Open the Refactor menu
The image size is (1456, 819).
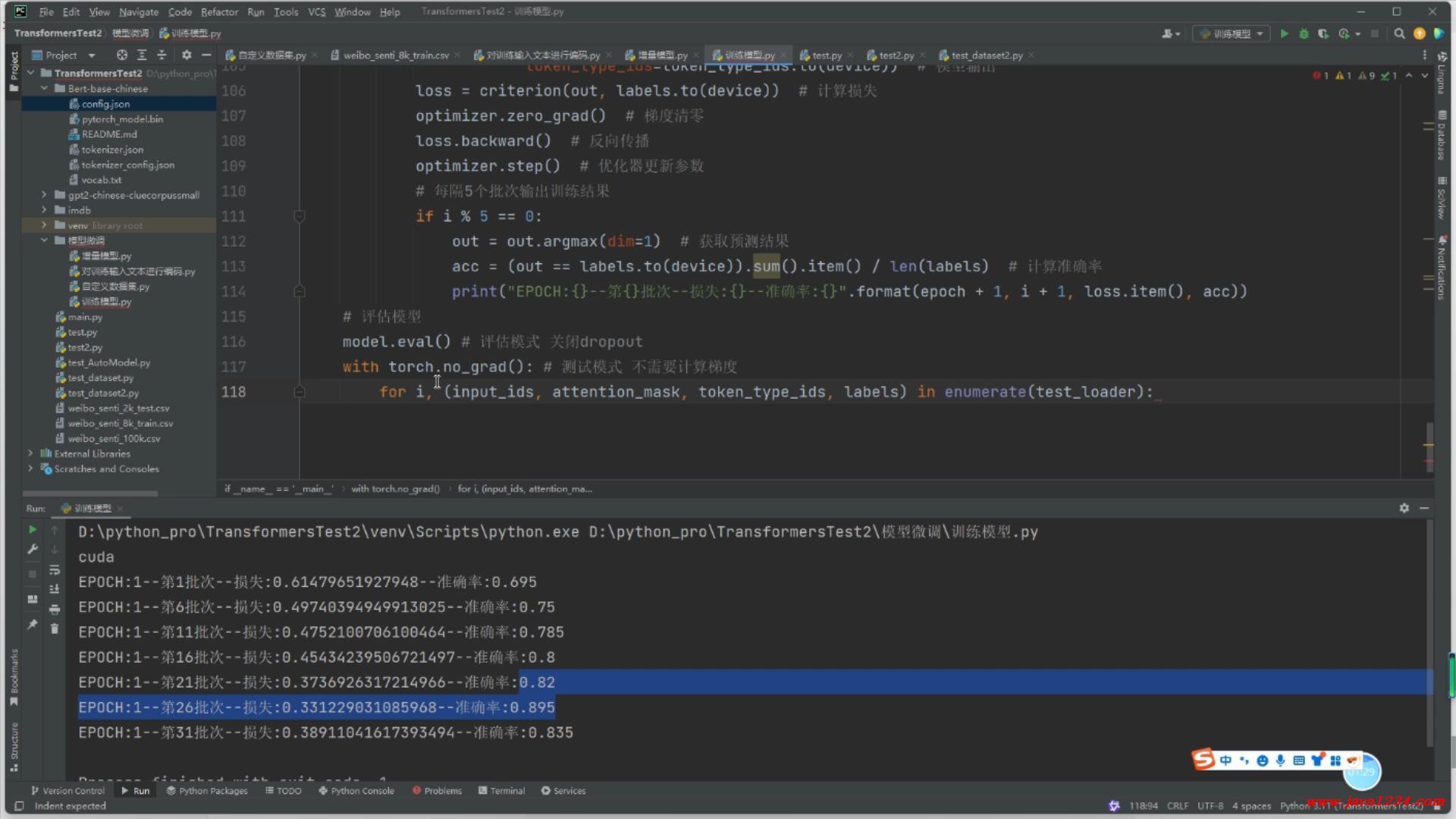pos(219,11)
